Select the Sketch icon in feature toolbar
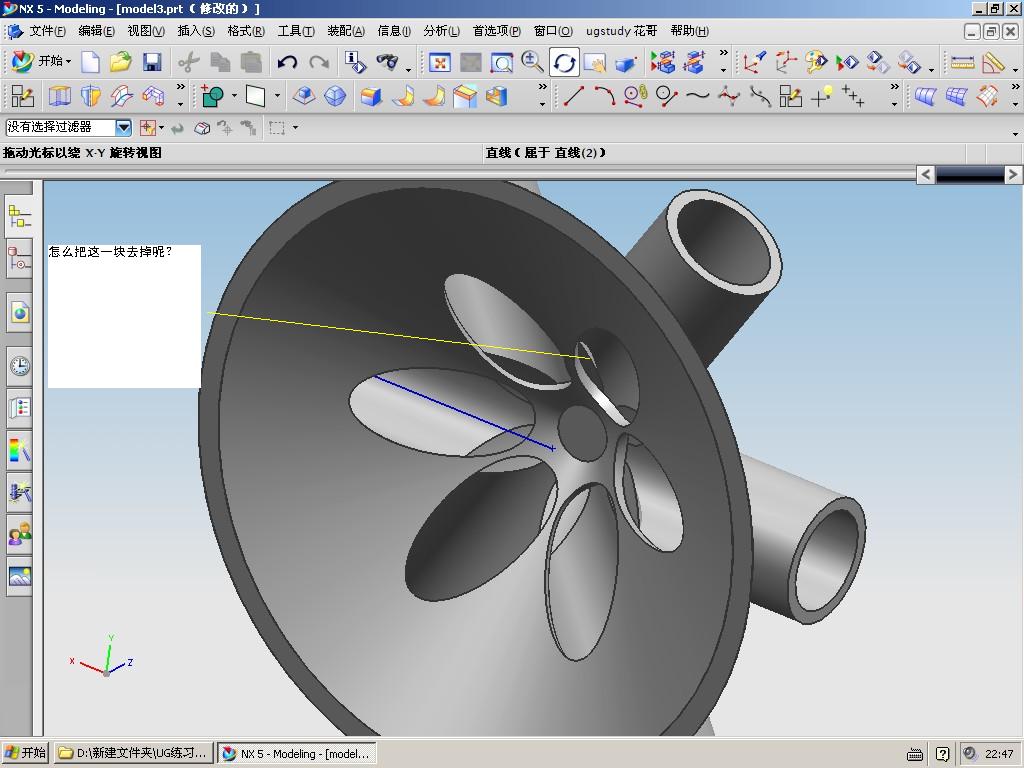 coord(22,97)
